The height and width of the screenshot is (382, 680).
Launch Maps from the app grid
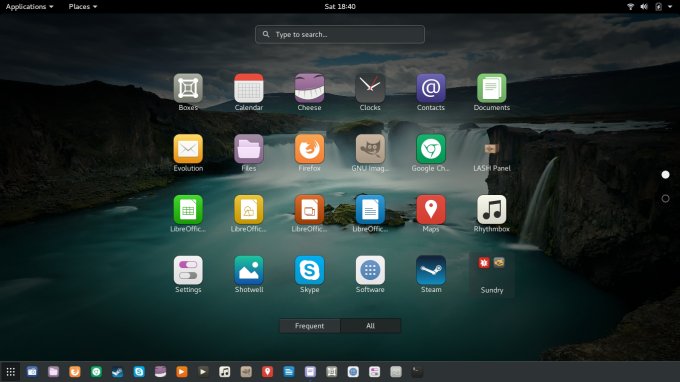pyautogui.click(x=431, y=210)
